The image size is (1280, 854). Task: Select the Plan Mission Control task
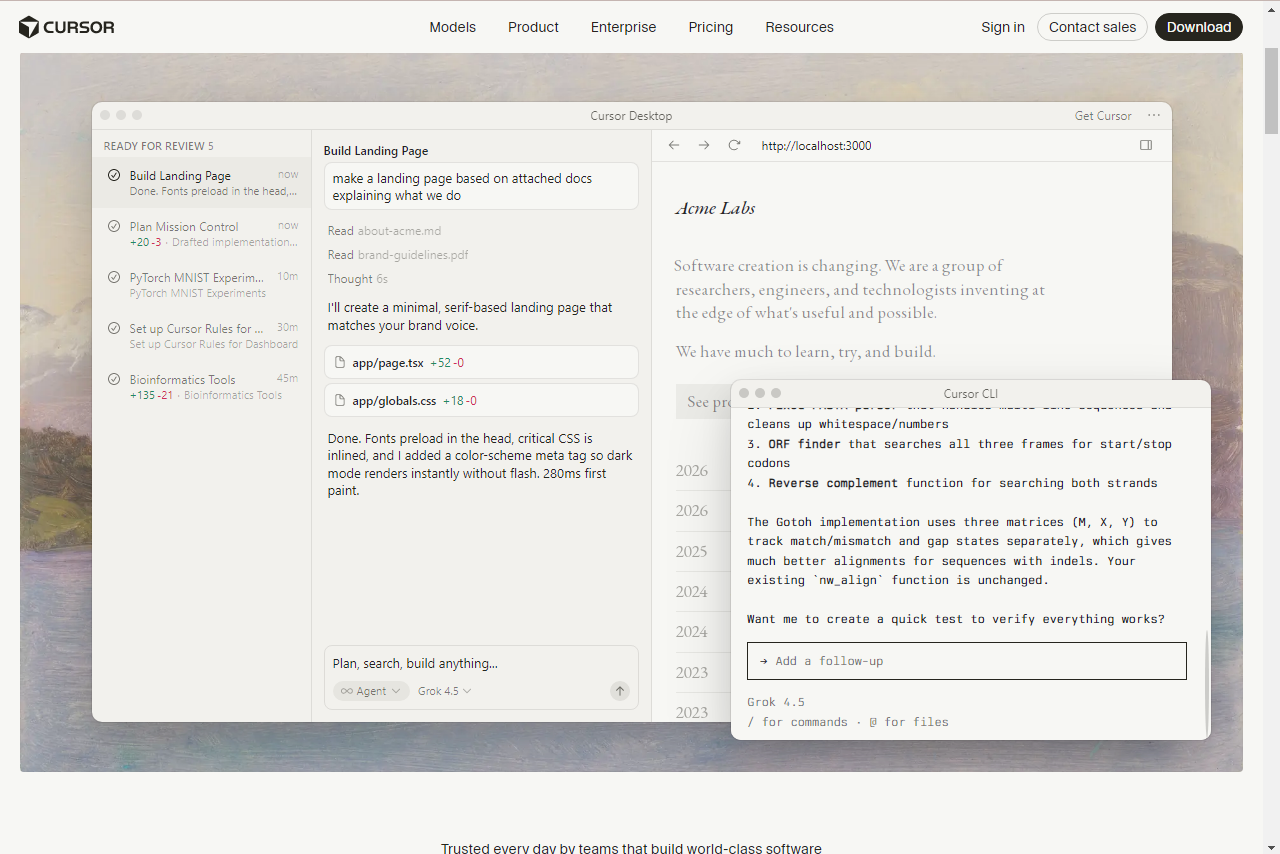click(202, 234)
